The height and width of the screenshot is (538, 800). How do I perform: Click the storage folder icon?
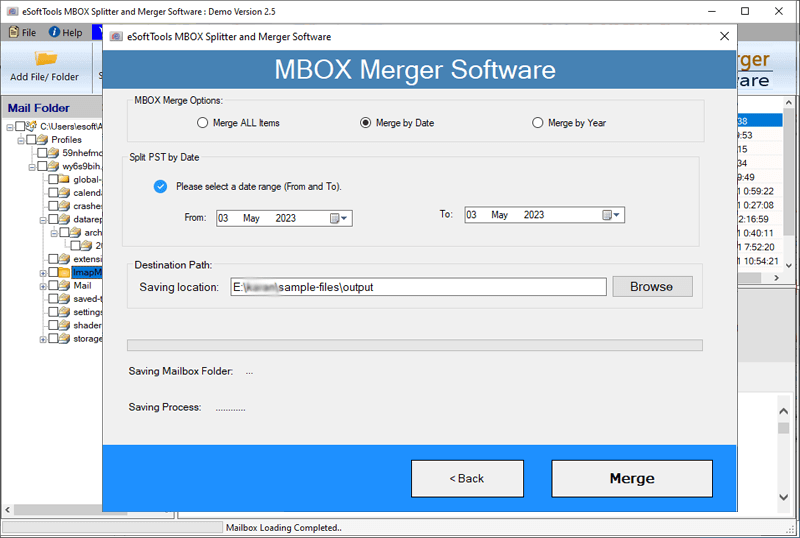click(x=64, y=338)
